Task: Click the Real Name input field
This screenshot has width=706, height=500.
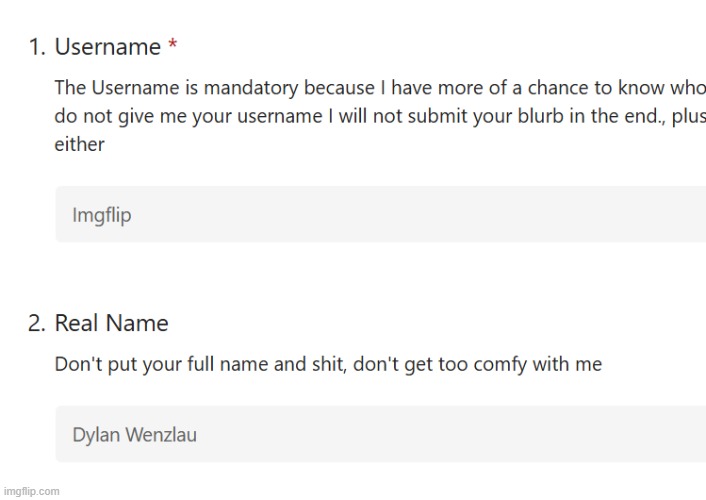Action: point(380,434)
